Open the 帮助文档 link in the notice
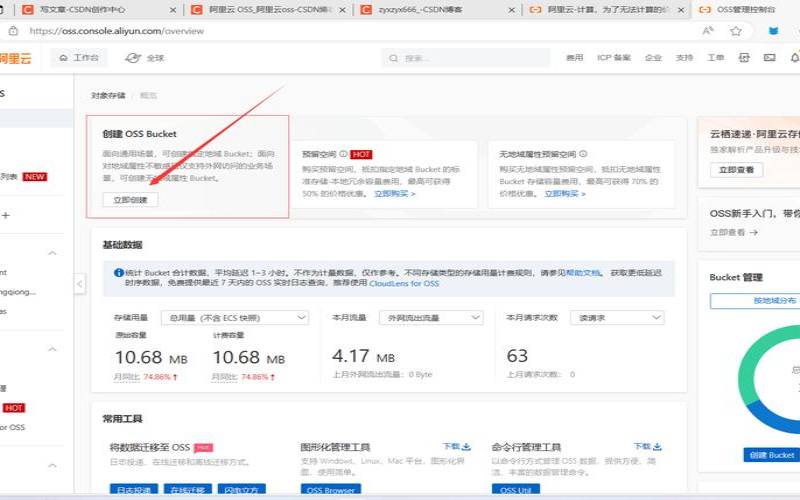 tap(583, 273)
